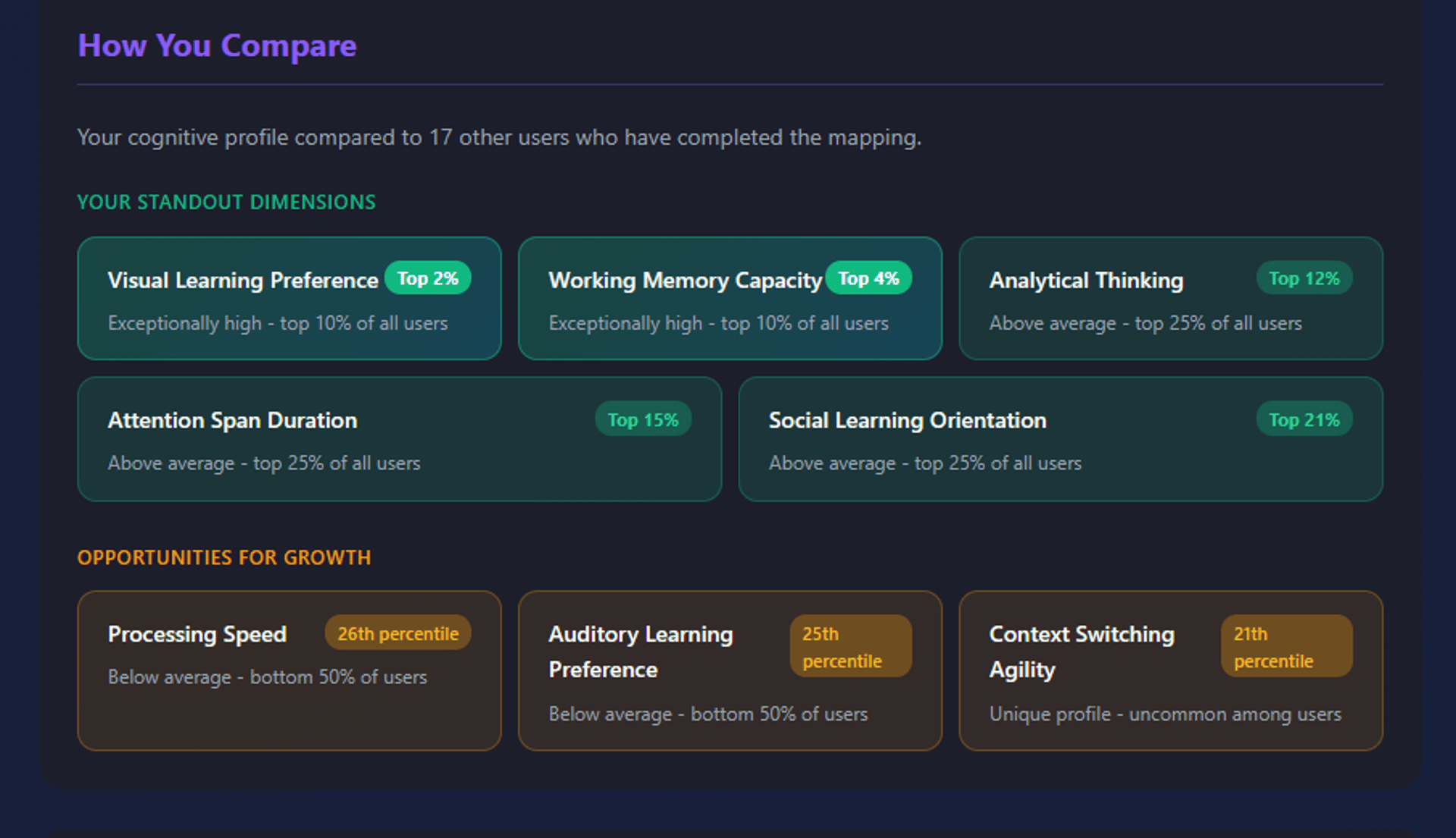This screenshot has width=1456, height=838.
Task: Click the 26th percentile badge
Action: point(397,634)
